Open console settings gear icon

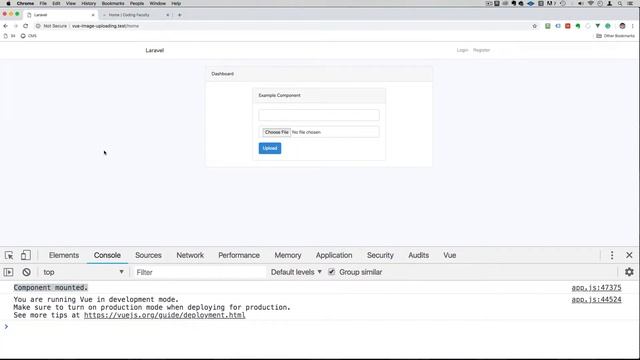coord(629,272)
